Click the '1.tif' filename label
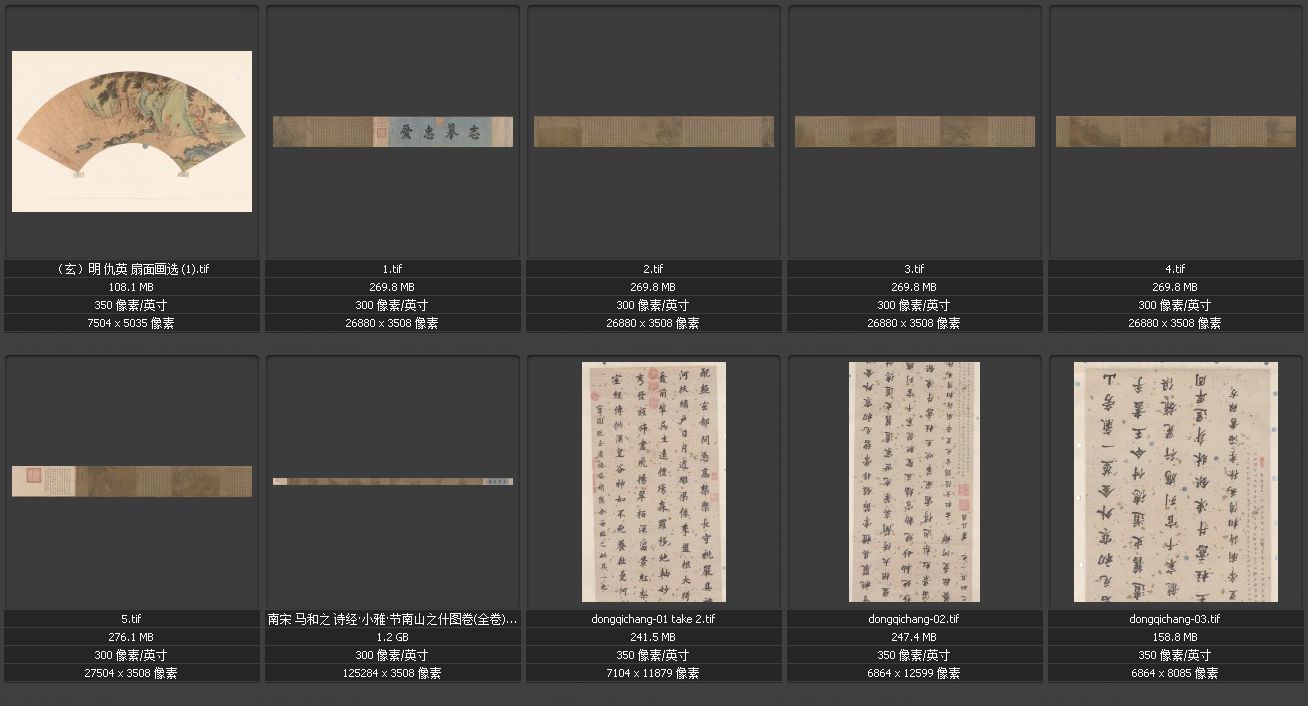 point(393,269)
